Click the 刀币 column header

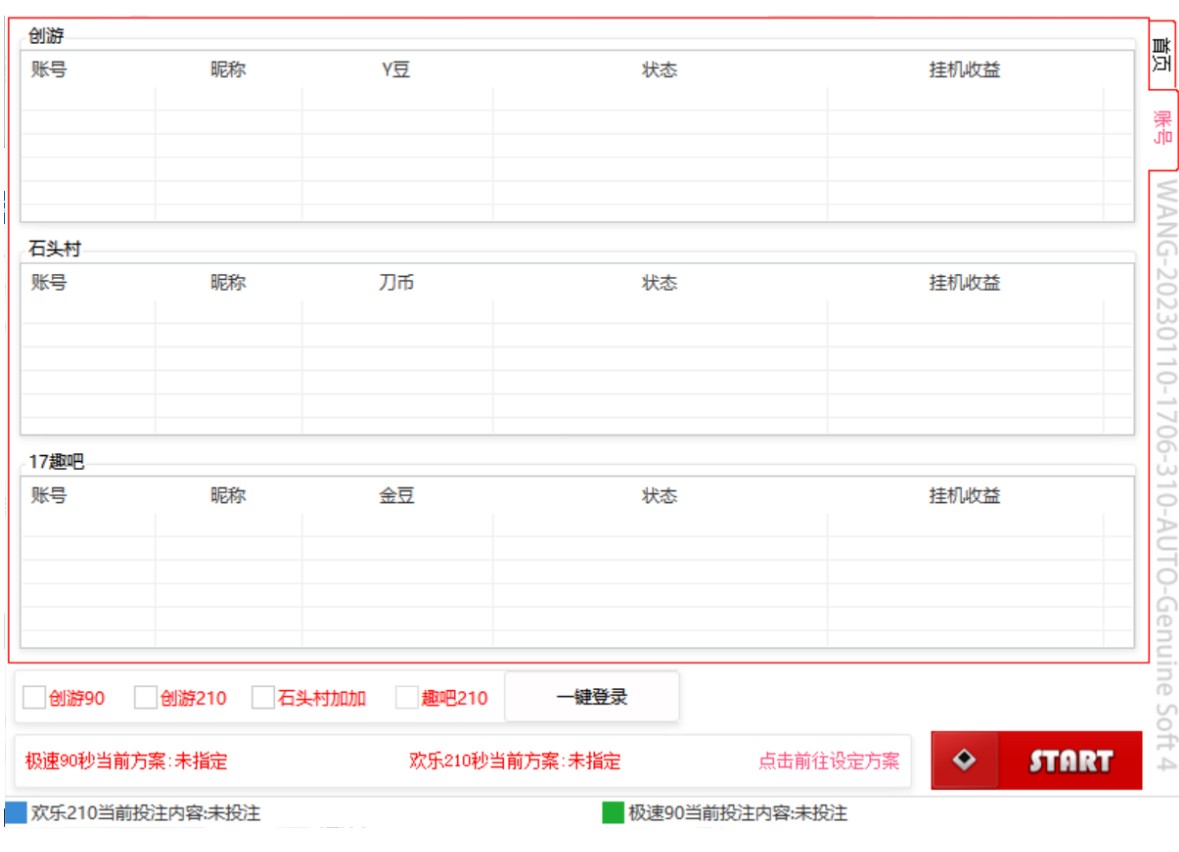click(396, 283)
